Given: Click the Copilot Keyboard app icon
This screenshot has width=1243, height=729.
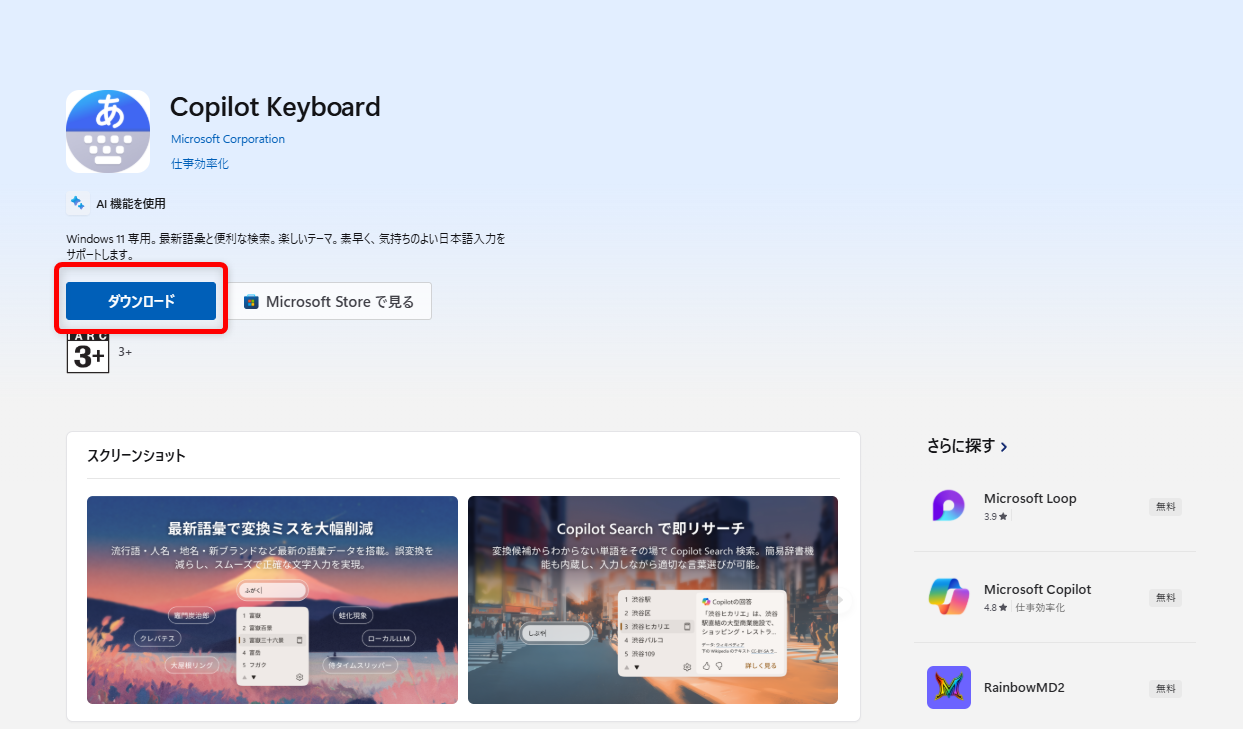Looking at the screenshot, I should click(x=108, y=131).
